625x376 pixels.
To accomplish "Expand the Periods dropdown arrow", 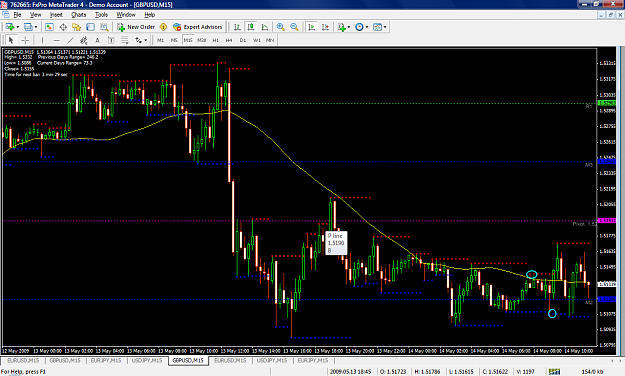I will pos(367,27).
